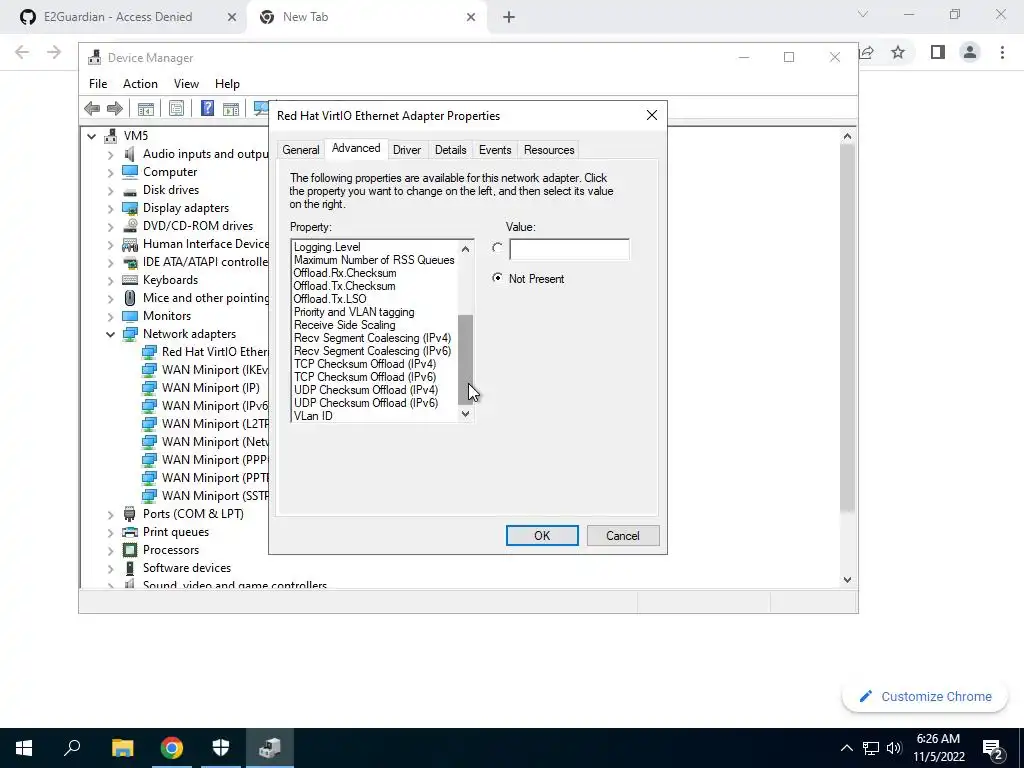Open File Explorer from taskbar

pyautogui.click(x=122, y=748)
